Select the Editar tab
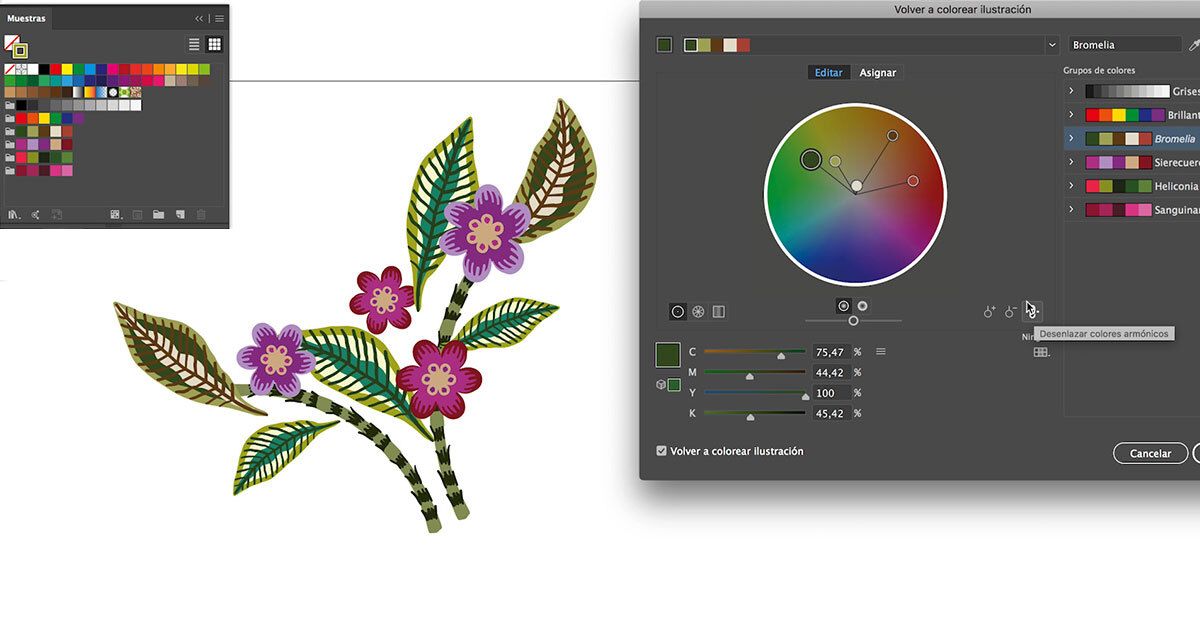Image resolution: width=1200 pixels, height=630 pixels. point(828,73)
